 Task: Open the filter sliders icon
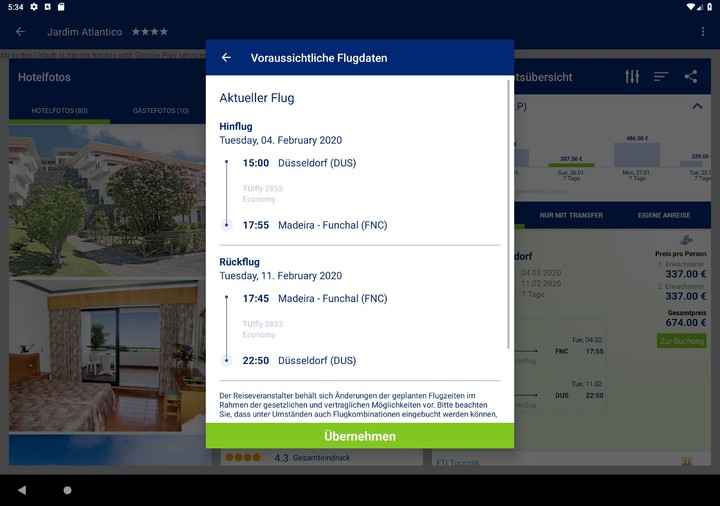pyautogui.click(x=632, y=77)
